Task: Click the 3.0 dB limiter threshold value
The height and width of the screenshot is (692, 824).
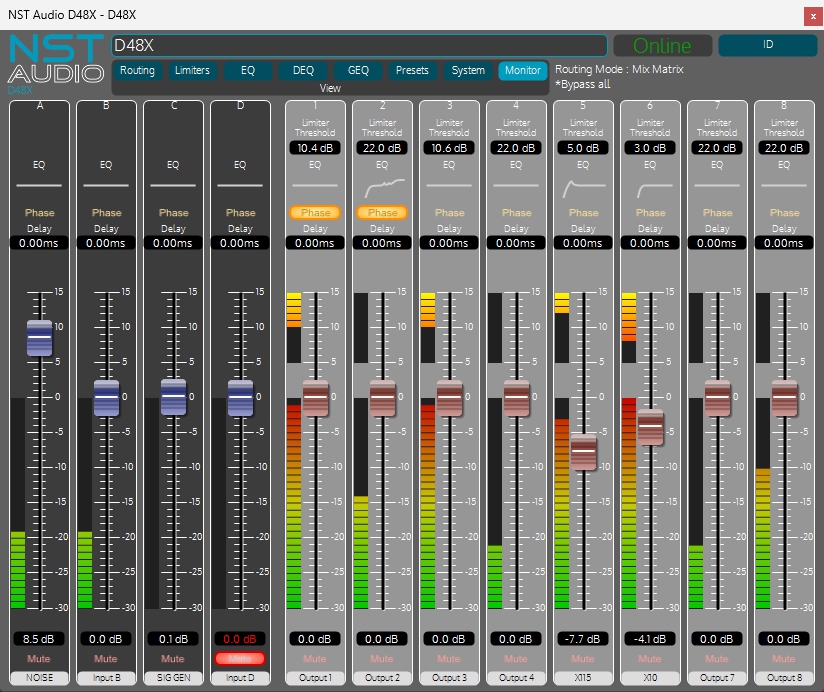Action: pos(650,148)
